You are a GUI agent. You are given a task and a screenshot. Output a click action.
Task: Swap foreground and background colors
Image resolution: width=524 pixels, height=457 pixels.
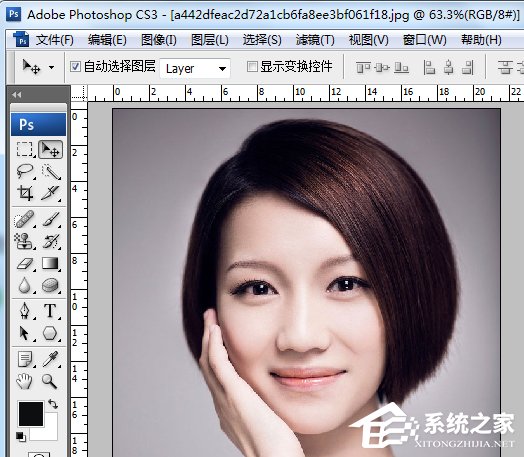point(53,404)
